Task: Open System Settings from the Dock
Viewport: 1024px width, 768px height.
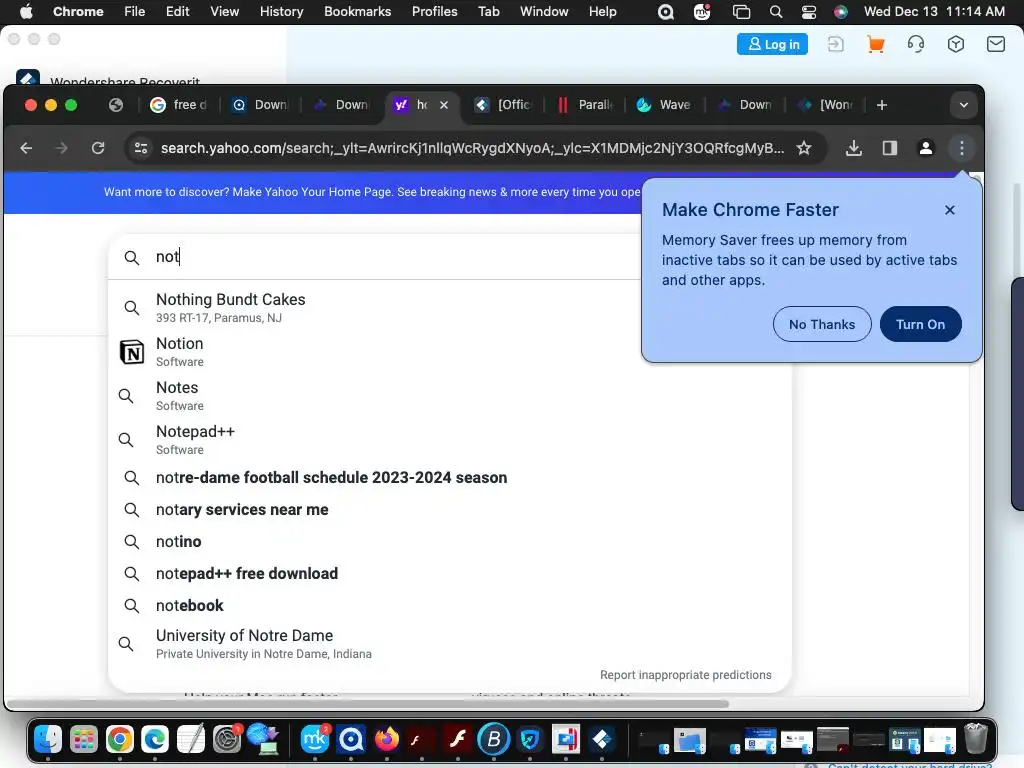Action: (x=227, y=739)
